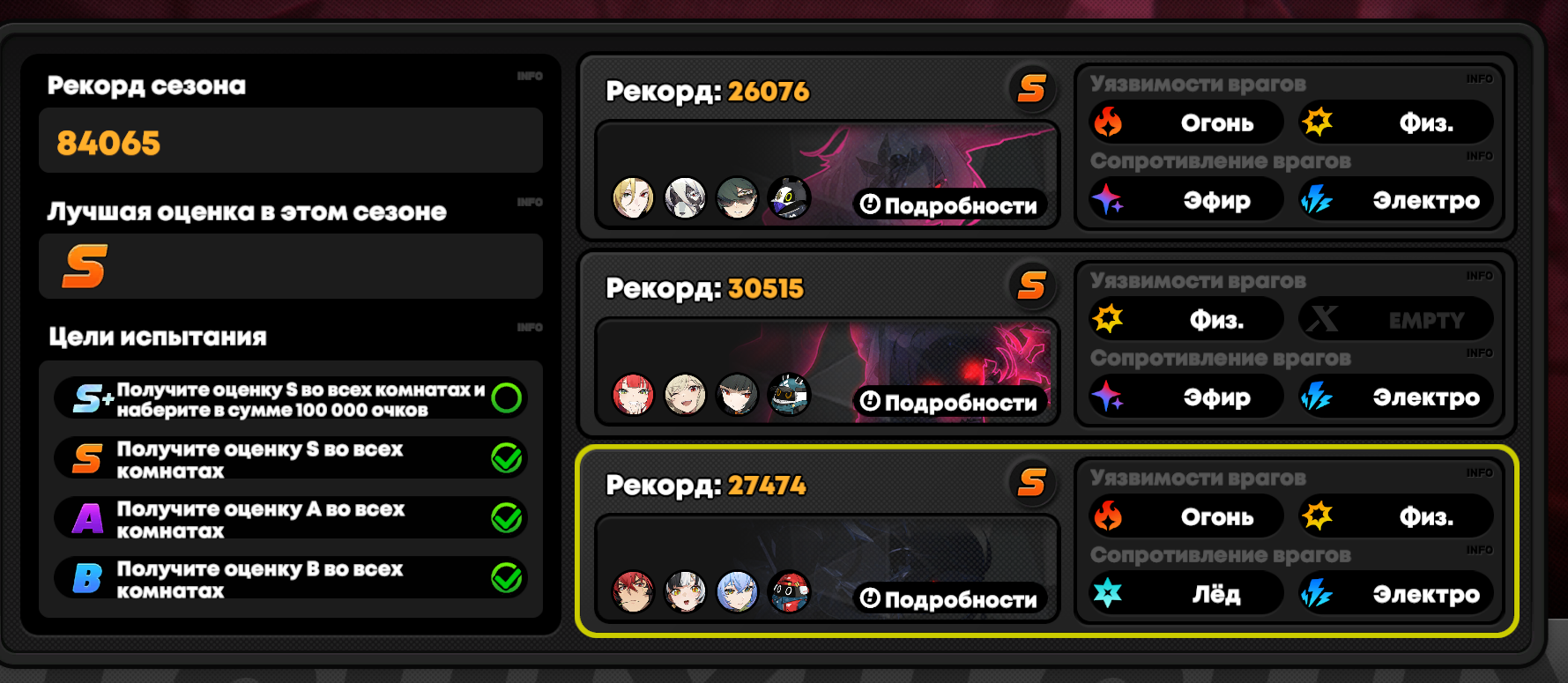Click the Fire weakness icon in the first room

tap(1108, 122)
